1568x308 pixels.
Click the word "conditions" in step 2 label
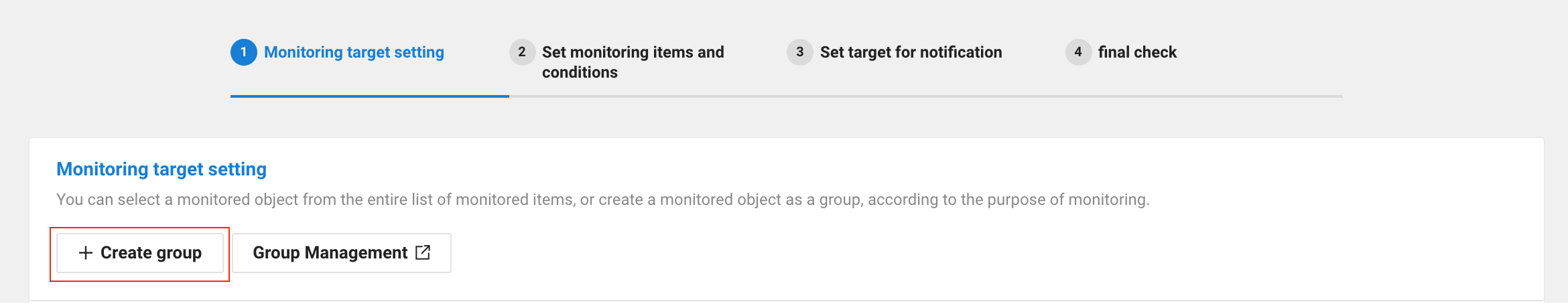click(580, 72)
